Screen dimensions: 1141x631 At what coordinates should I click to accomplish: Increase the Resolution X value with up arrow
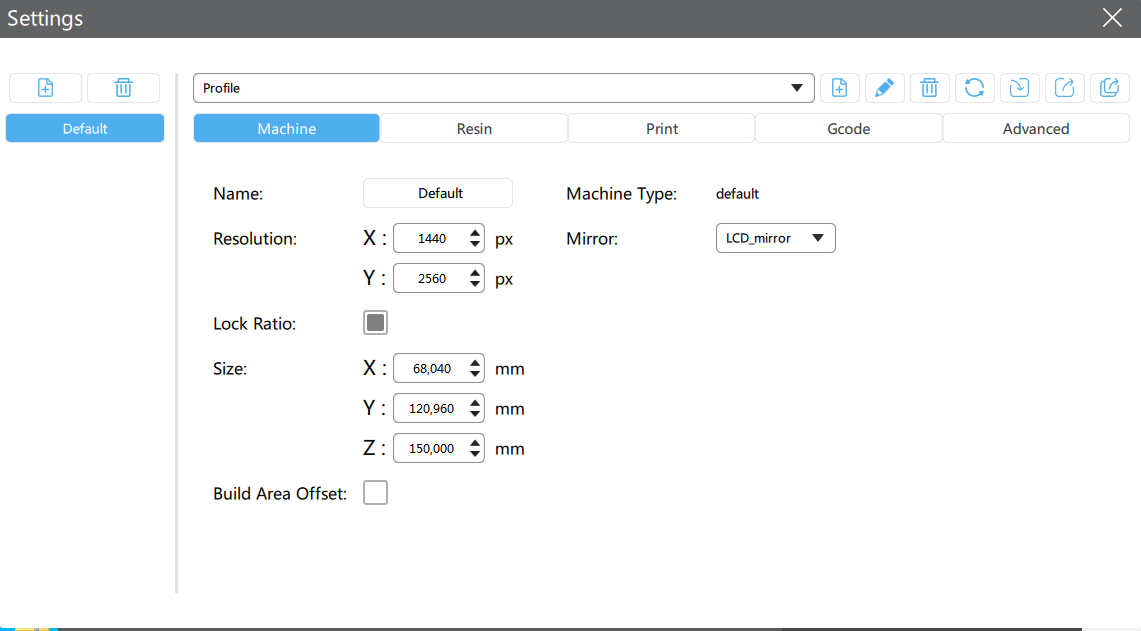click(x=475, y=233)
